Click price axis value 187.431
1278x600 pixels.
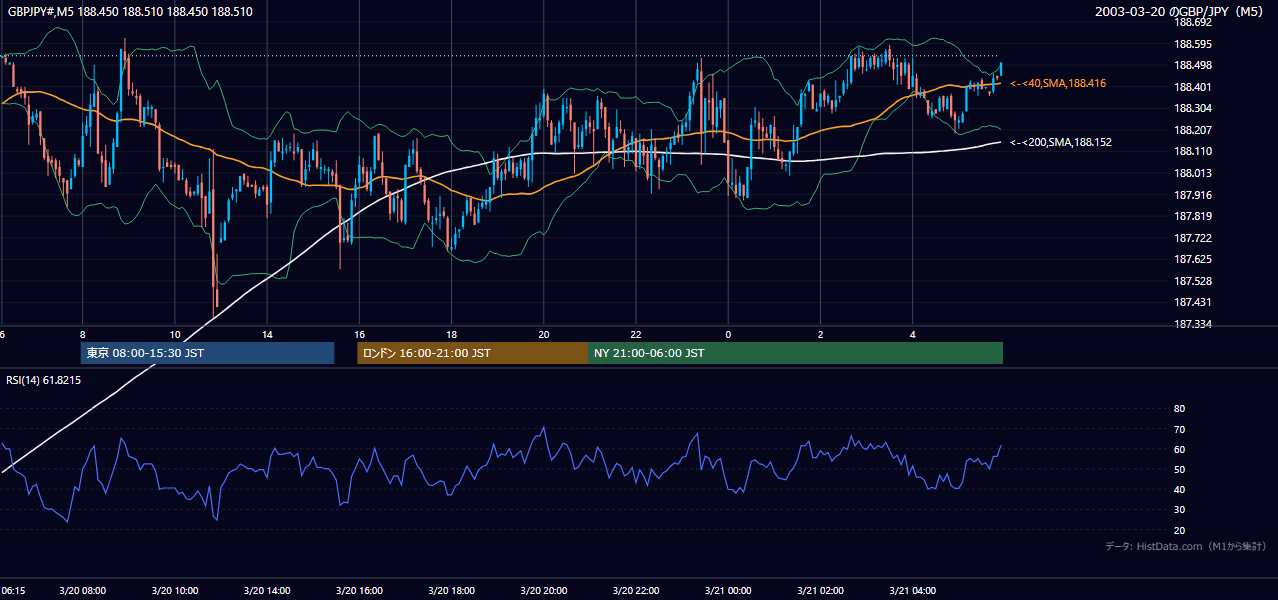[1192, 302]
